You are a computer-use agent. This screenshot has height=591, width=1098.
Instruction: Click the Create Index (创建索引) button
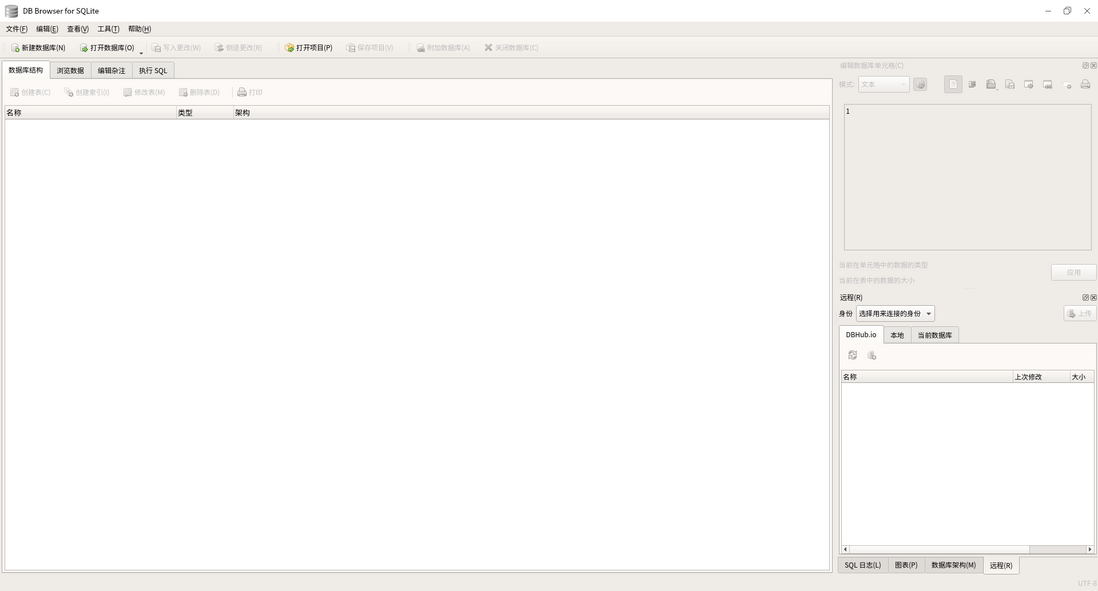coord(87,92)
